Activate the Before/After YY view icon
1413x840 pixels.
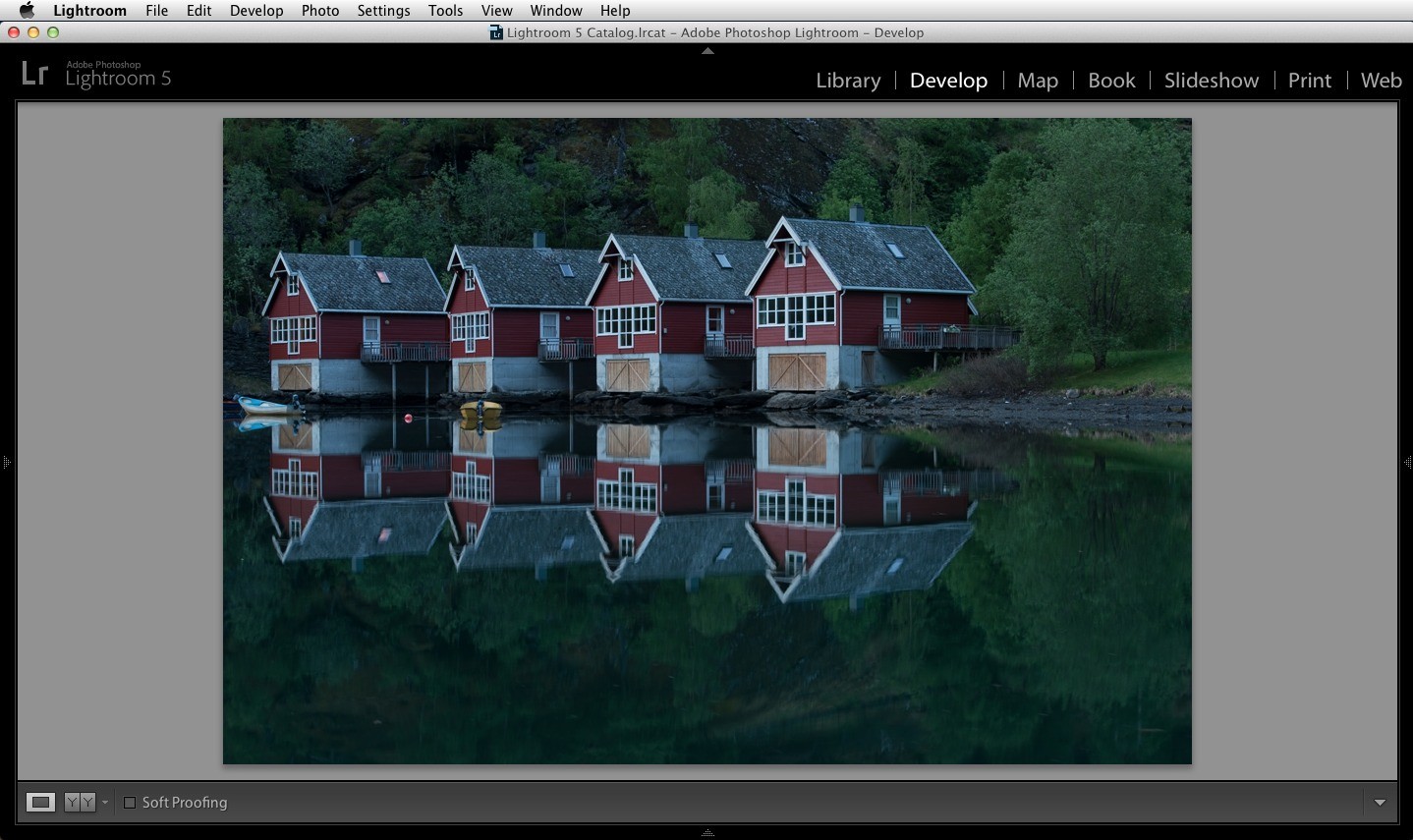(x=80, y=803)
